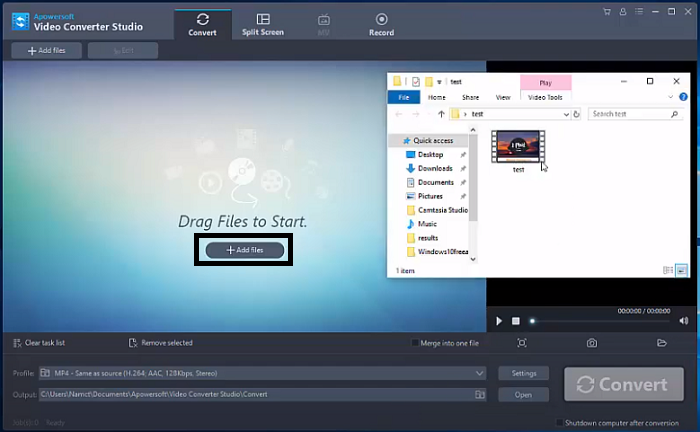Viewport: 700px width, 432px height.
Task: Click the fullscreen preview icon
Action: [522, 343]
